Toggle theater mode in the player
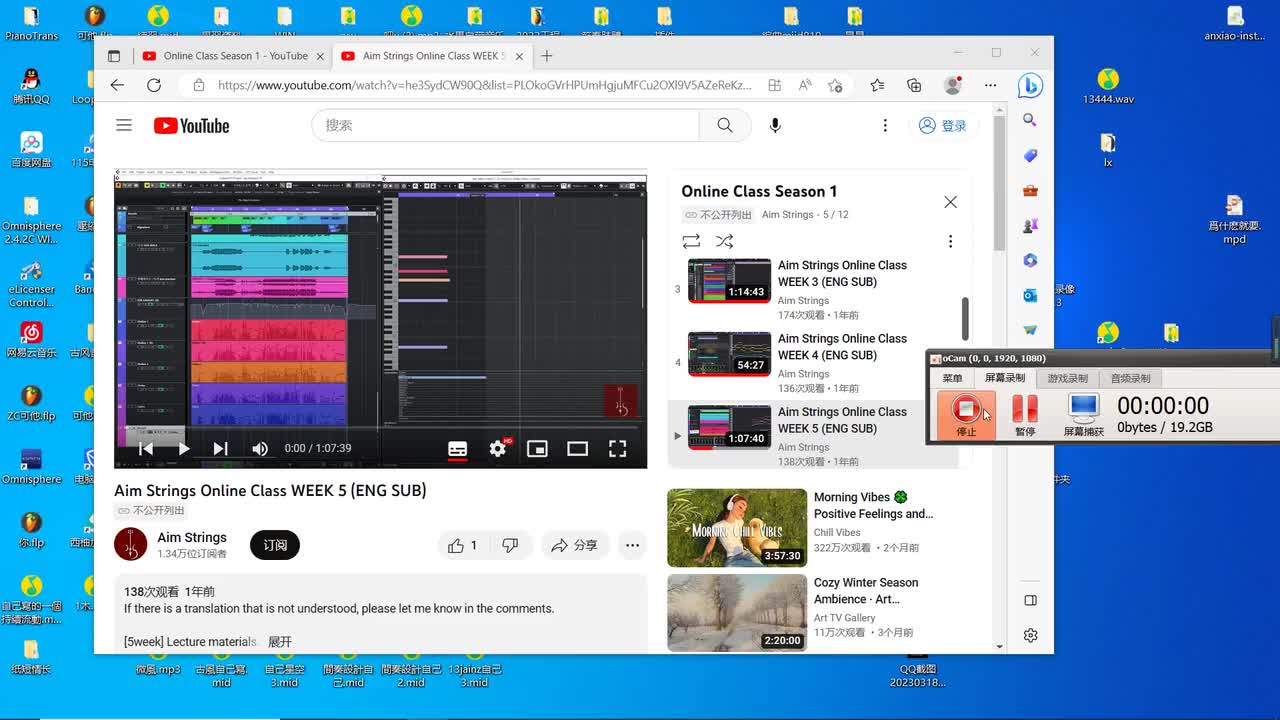The image size is (1280, 720). pyautogui.click(x=577, y=449)
